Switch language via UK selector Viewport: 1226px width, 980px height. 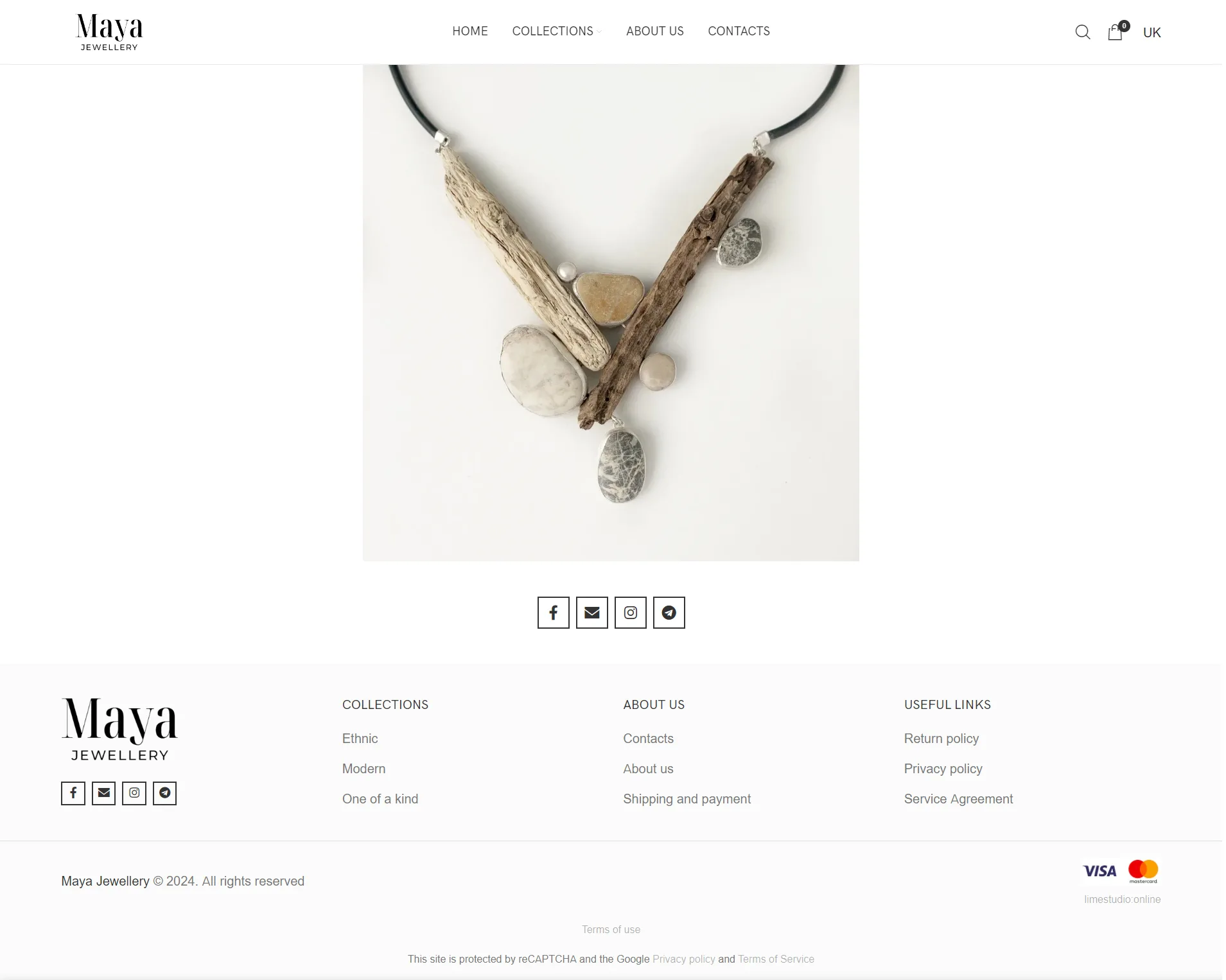[1152, 33]
